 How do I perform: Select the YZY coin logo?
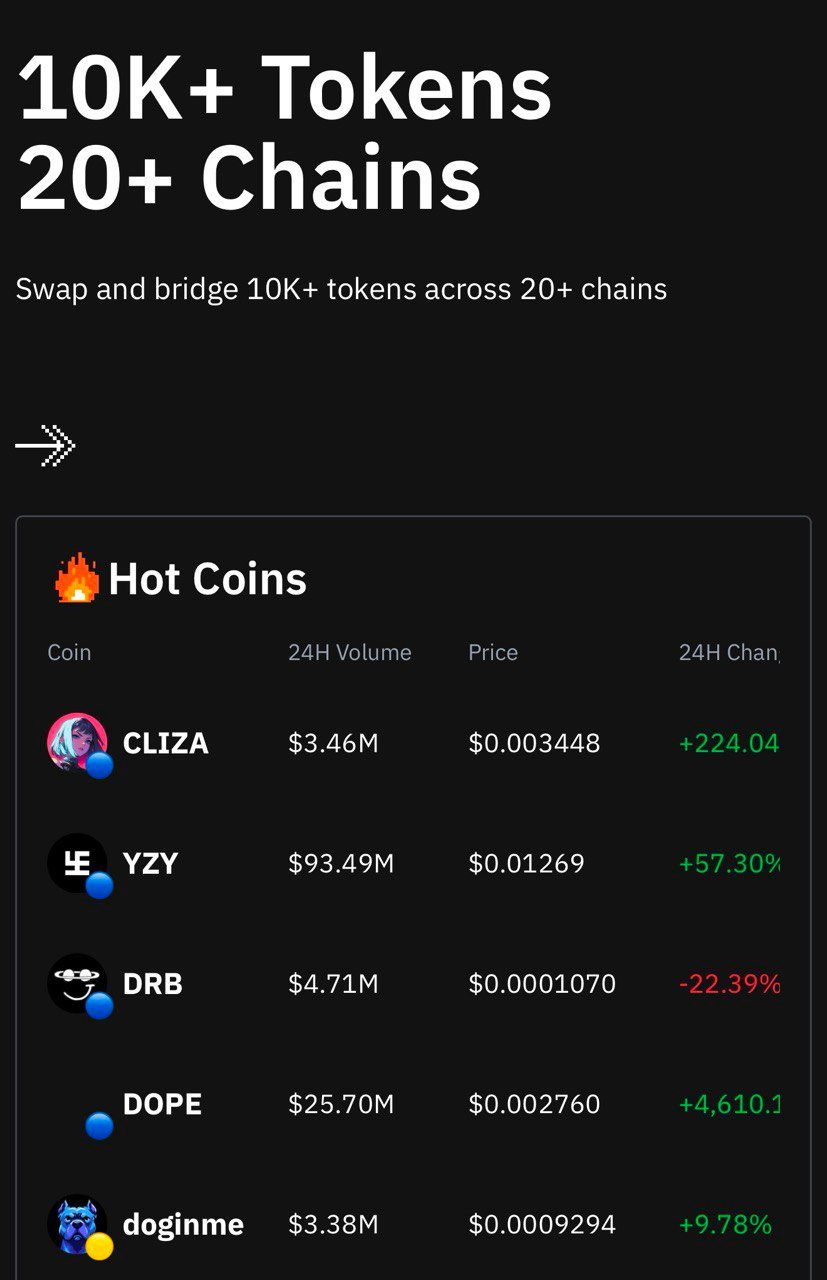click(77, 863)
